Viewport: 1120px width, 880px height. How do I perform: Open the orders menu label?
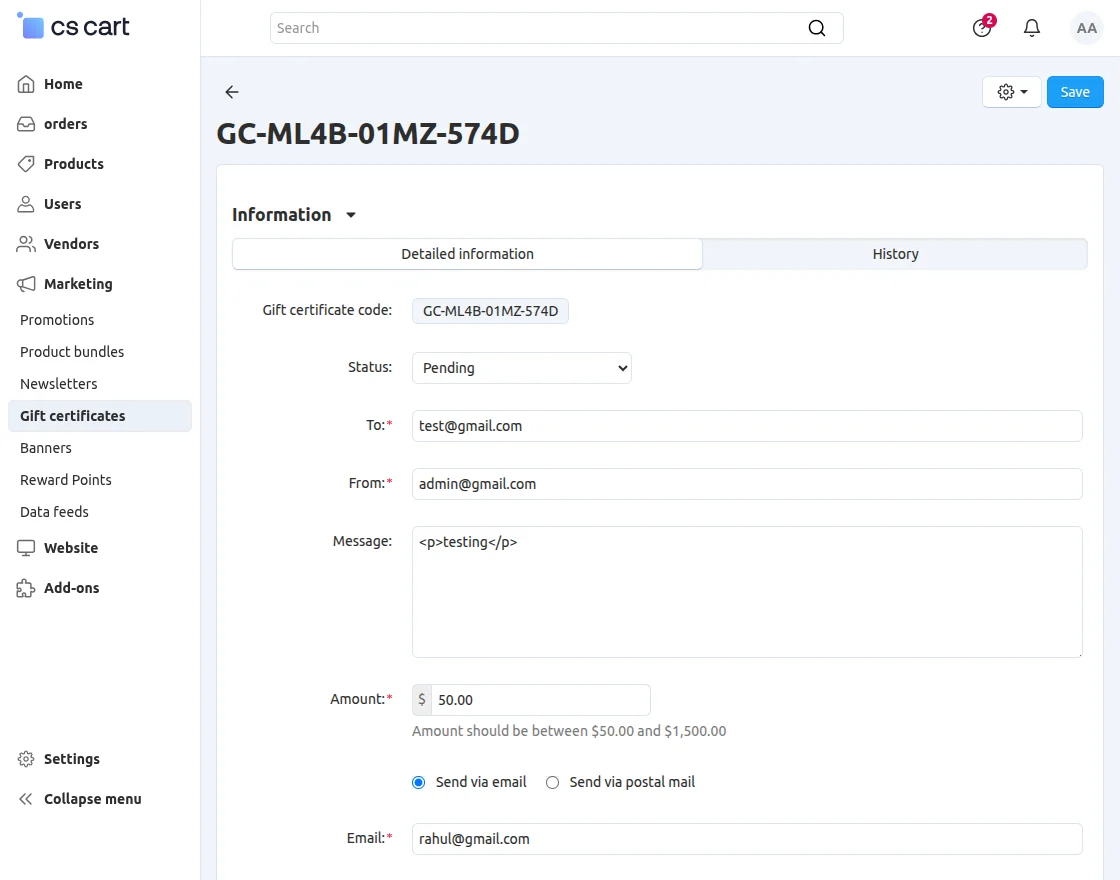click(66, 124)
